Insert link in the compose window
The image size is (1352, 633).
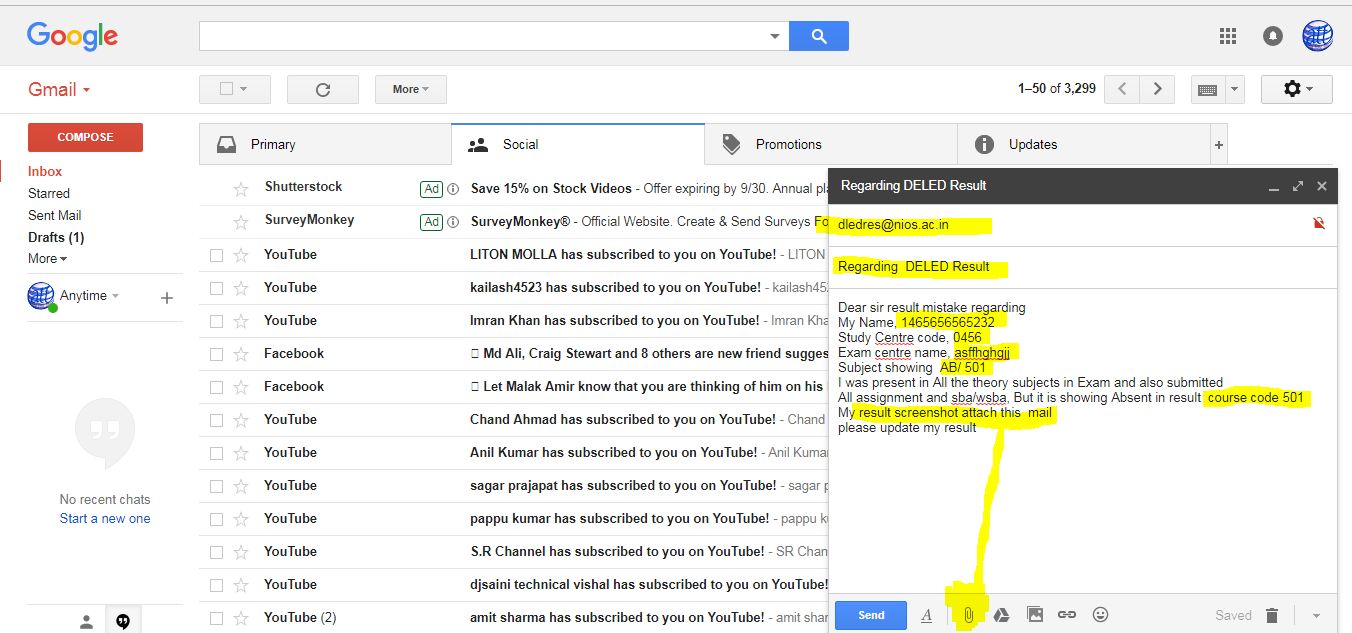pos(1067,614)
